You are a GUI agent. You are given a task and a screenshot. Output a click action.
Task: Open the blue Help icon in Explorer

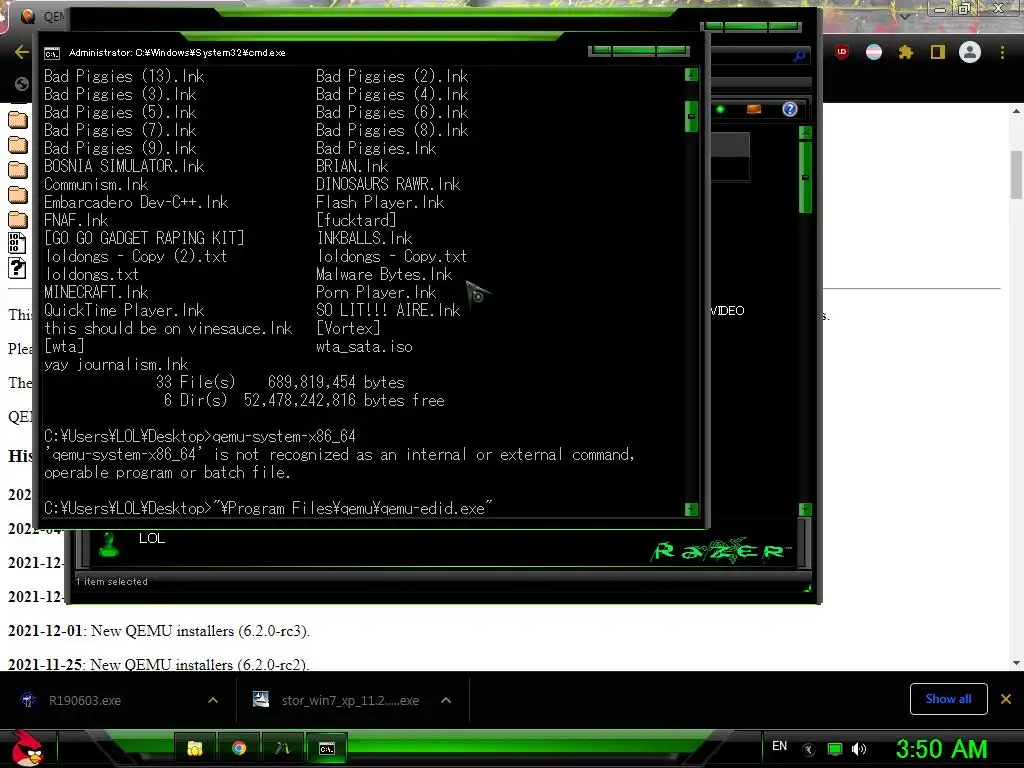[790, 109]
